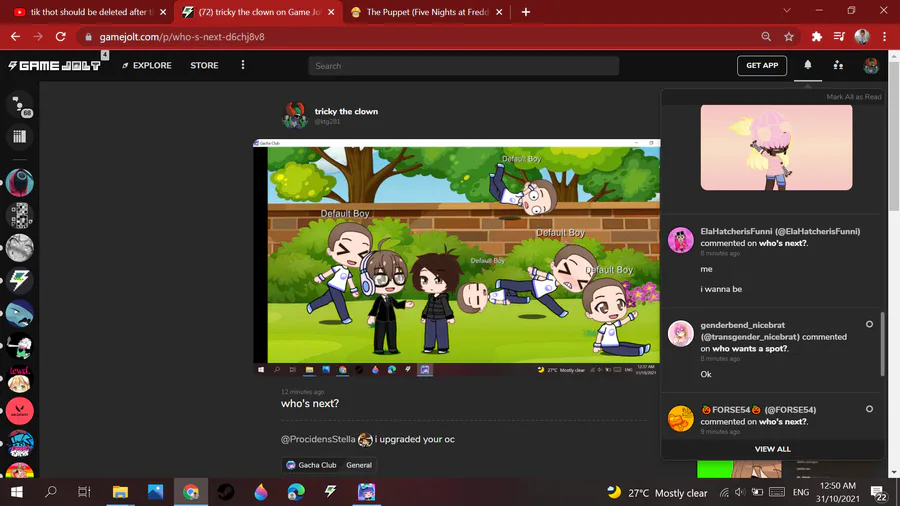Screen dimensions: 900x506
Task: Open the Gacha Club community tag
Action: pos(311,465)
